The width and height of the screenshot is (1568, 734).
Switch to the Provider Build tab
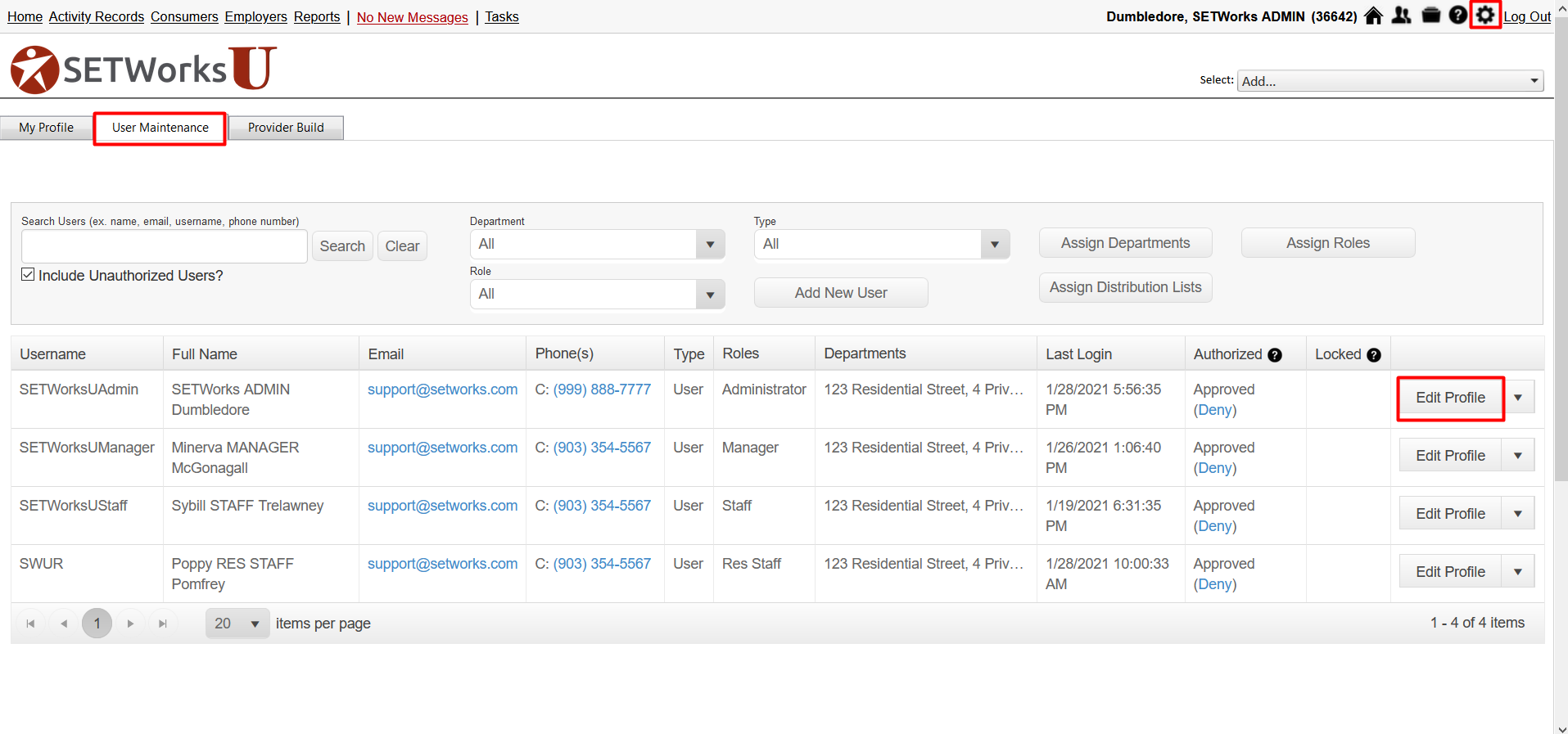[x=286, y=128]
